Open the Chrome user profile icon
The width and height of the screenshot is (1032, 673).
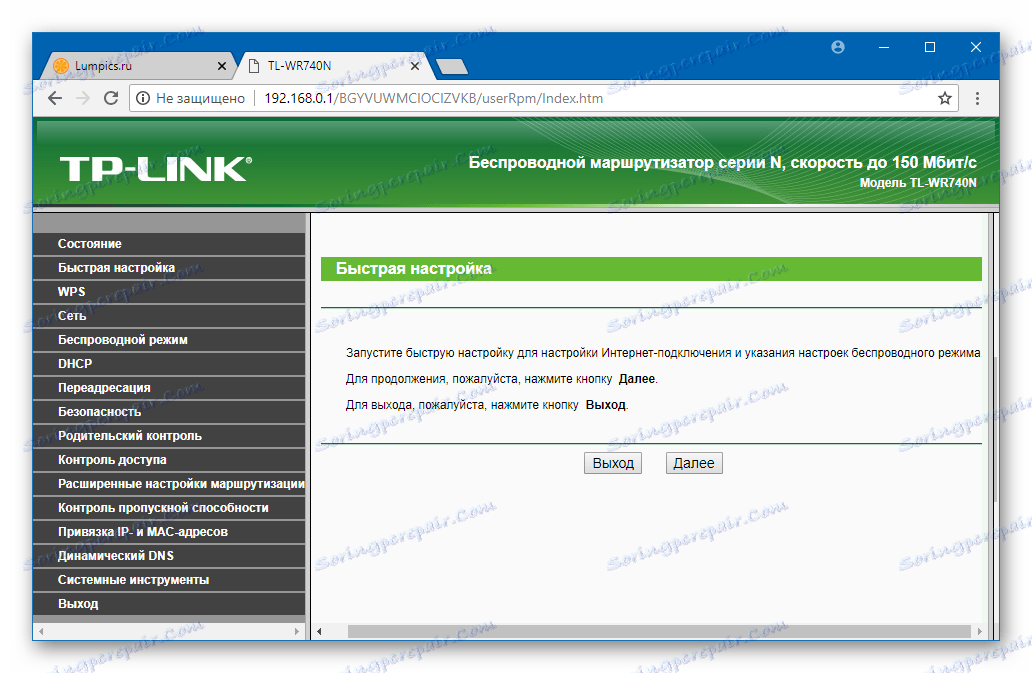838,47
